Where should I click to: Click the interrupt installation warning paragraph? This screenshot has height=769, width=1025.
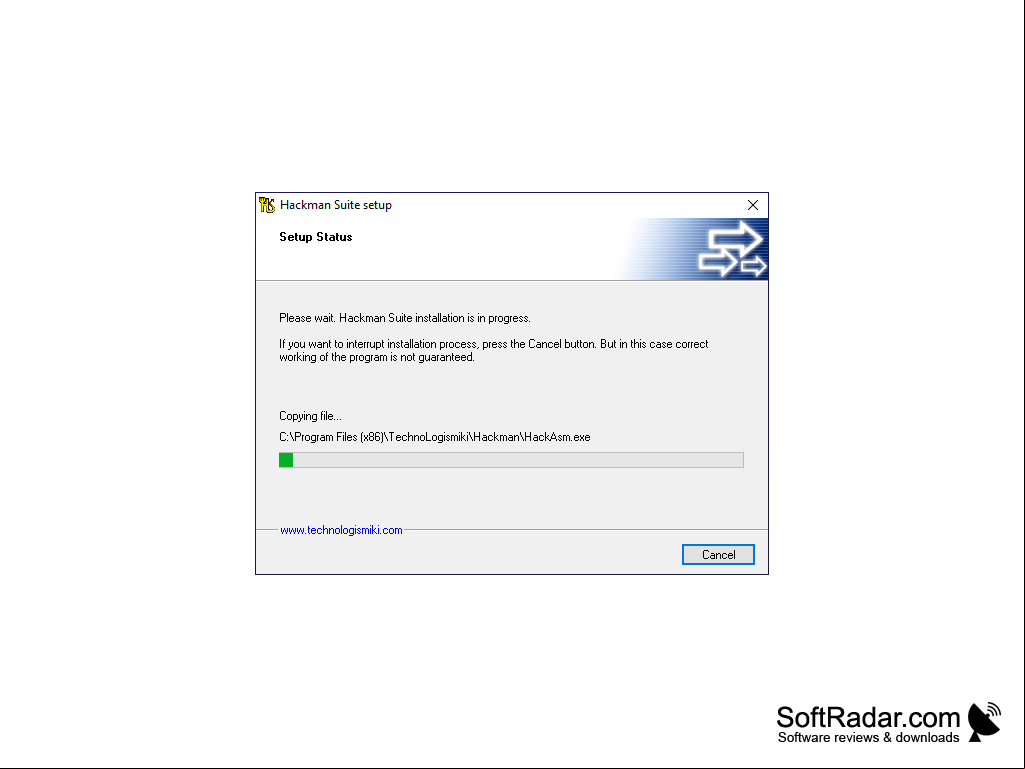[x=494, y=350]
